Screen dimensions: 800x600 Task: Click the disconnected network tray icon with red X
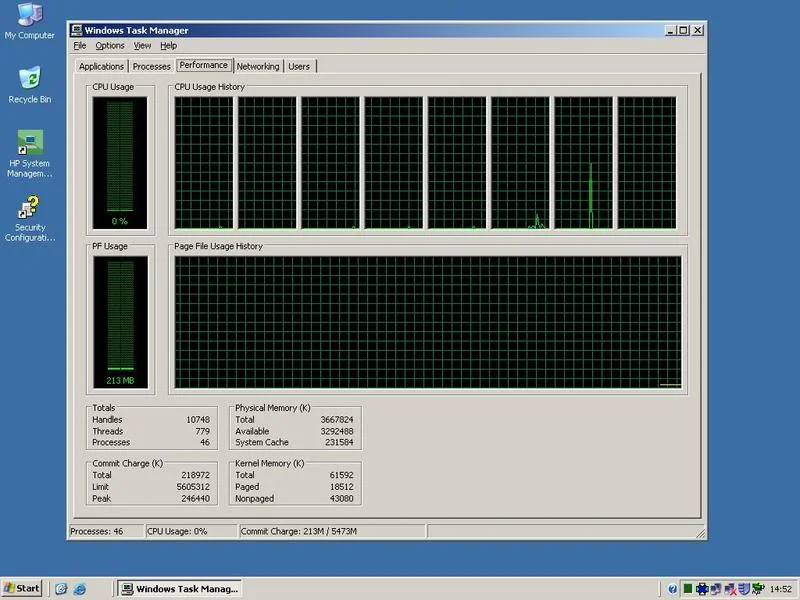(x=730, y=589)
